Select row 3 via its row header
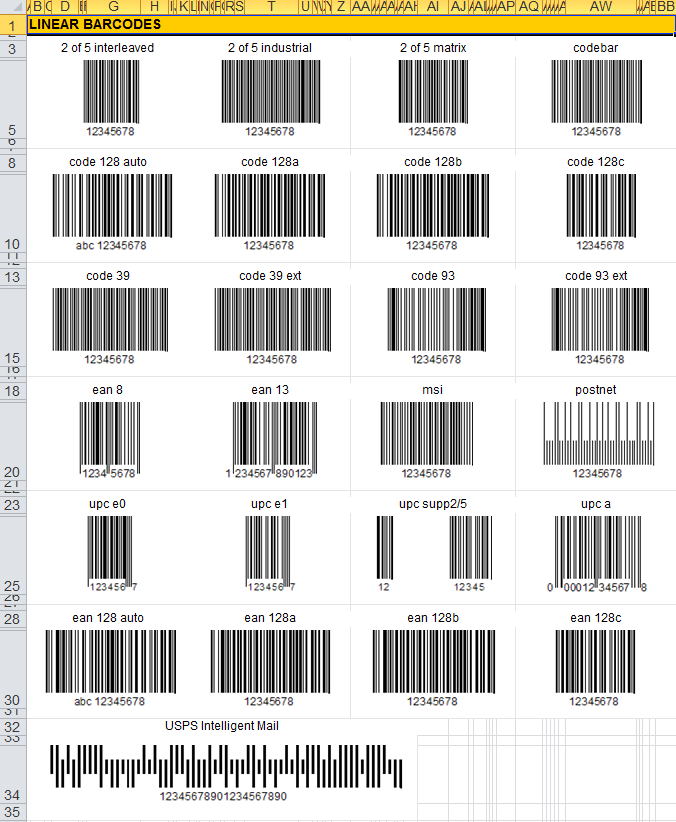676x822 pixels. 13,49
